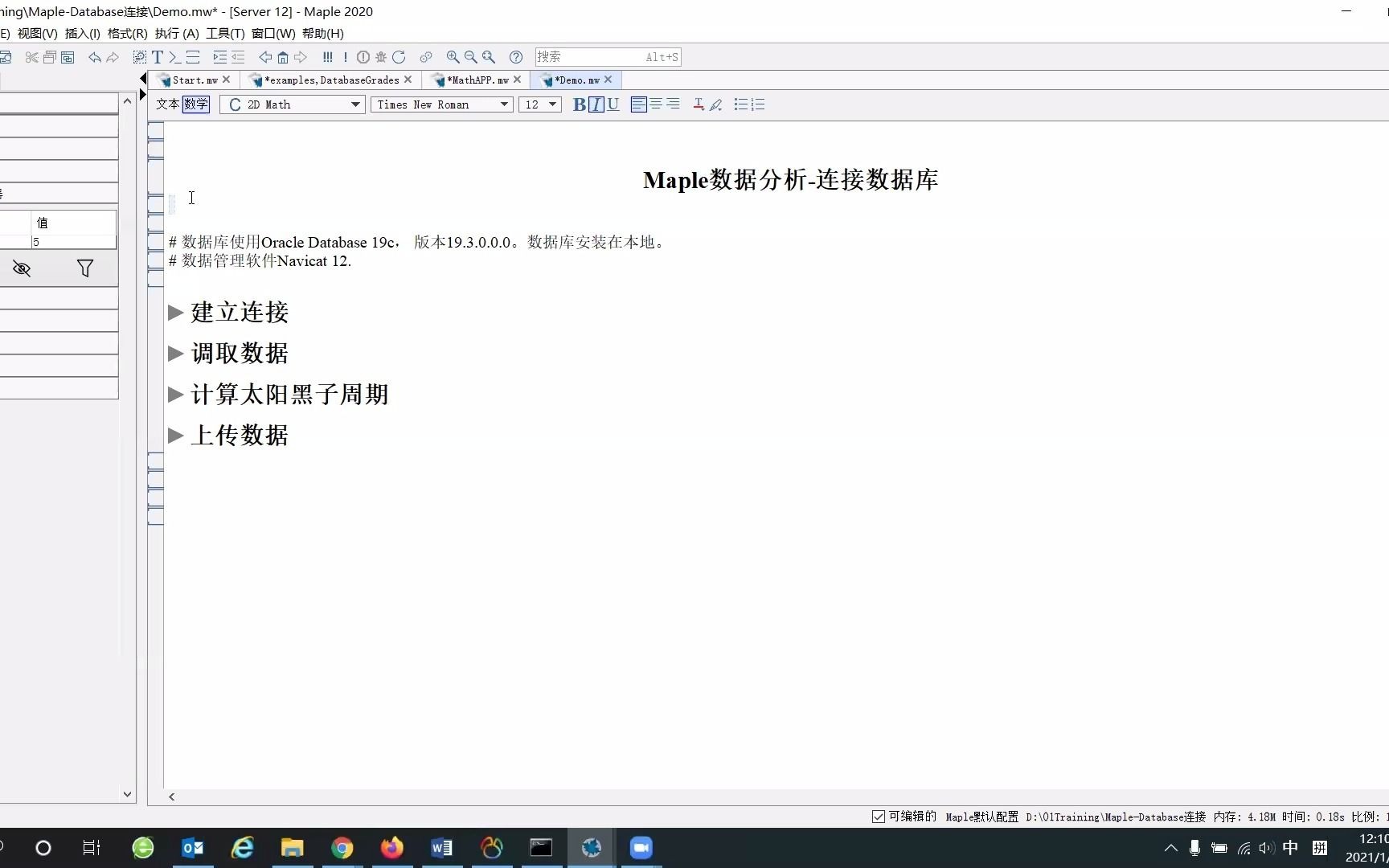Open the Debug tool icon
Image resolution: width=1389 pixels, height=868 pixels.
pos(380,57)
